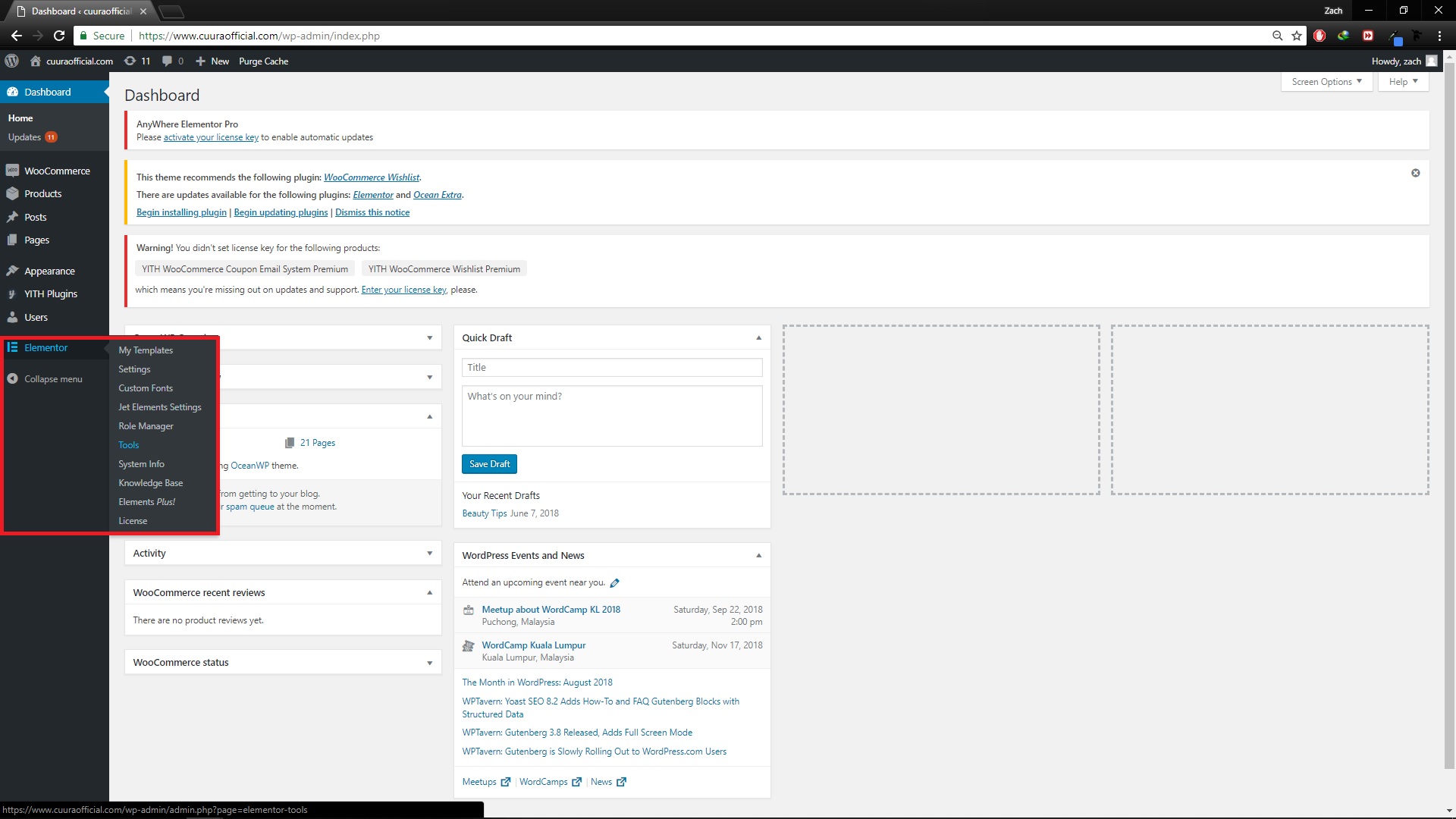1456x819 pixels.
Task: Click activate your license key link
Action: [x=211, y=137]
